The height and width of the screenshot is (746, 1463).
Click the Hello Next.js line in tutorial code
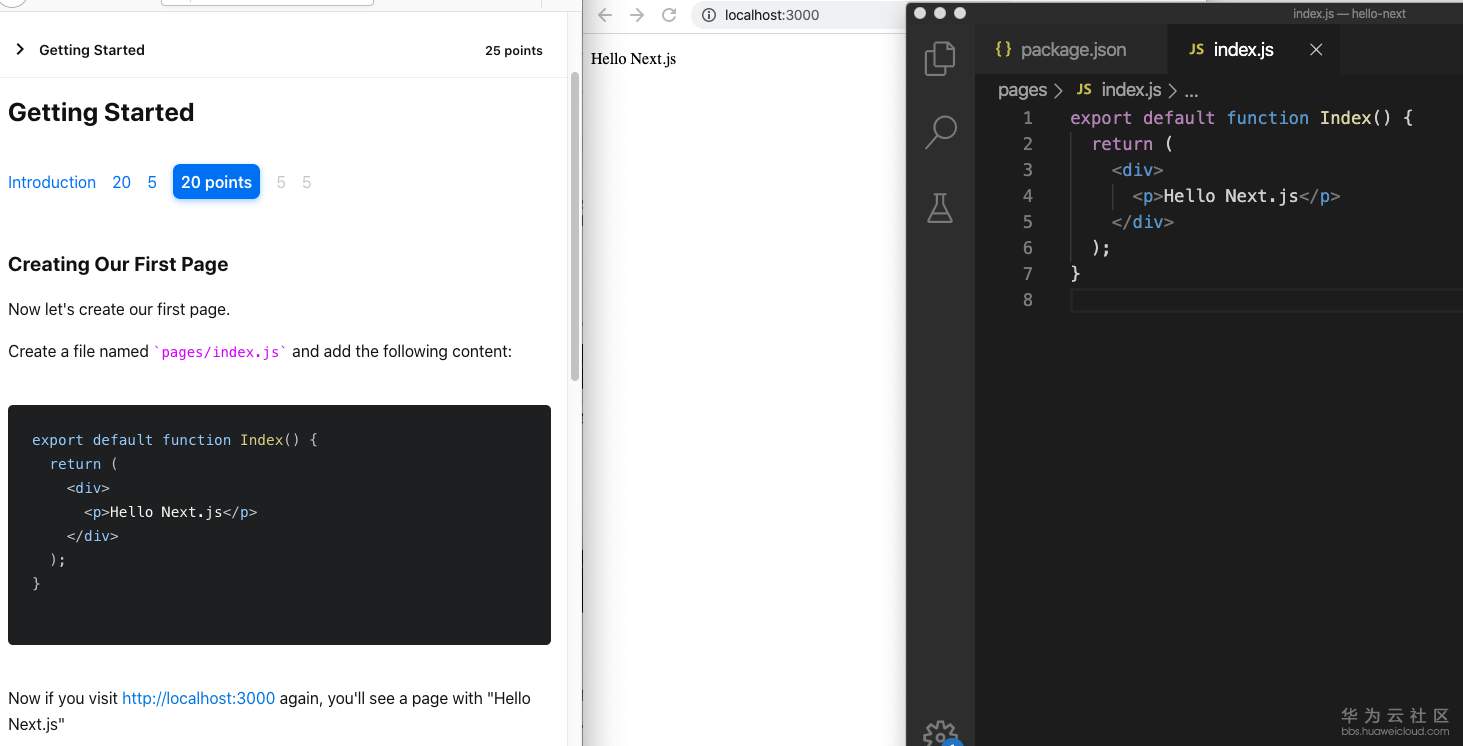pos(171,512)
